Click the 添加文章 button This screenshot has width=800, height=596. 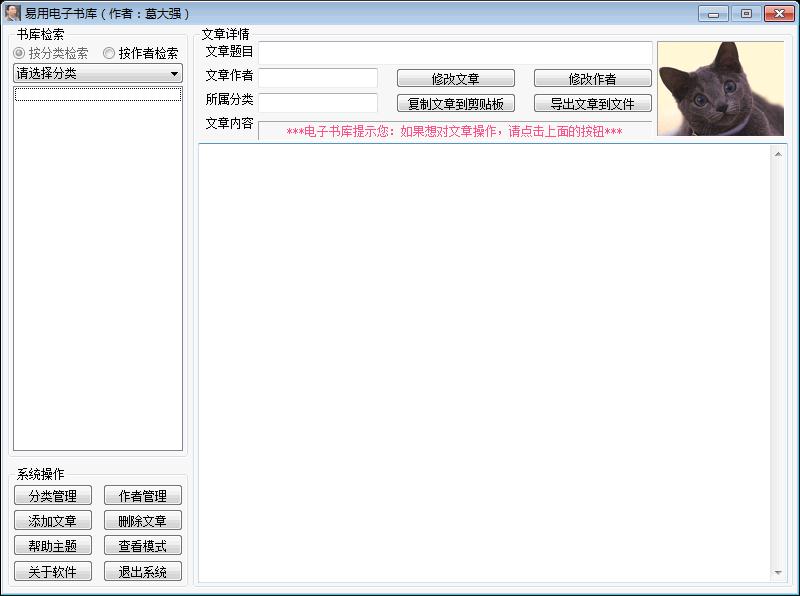click(53, 520)
